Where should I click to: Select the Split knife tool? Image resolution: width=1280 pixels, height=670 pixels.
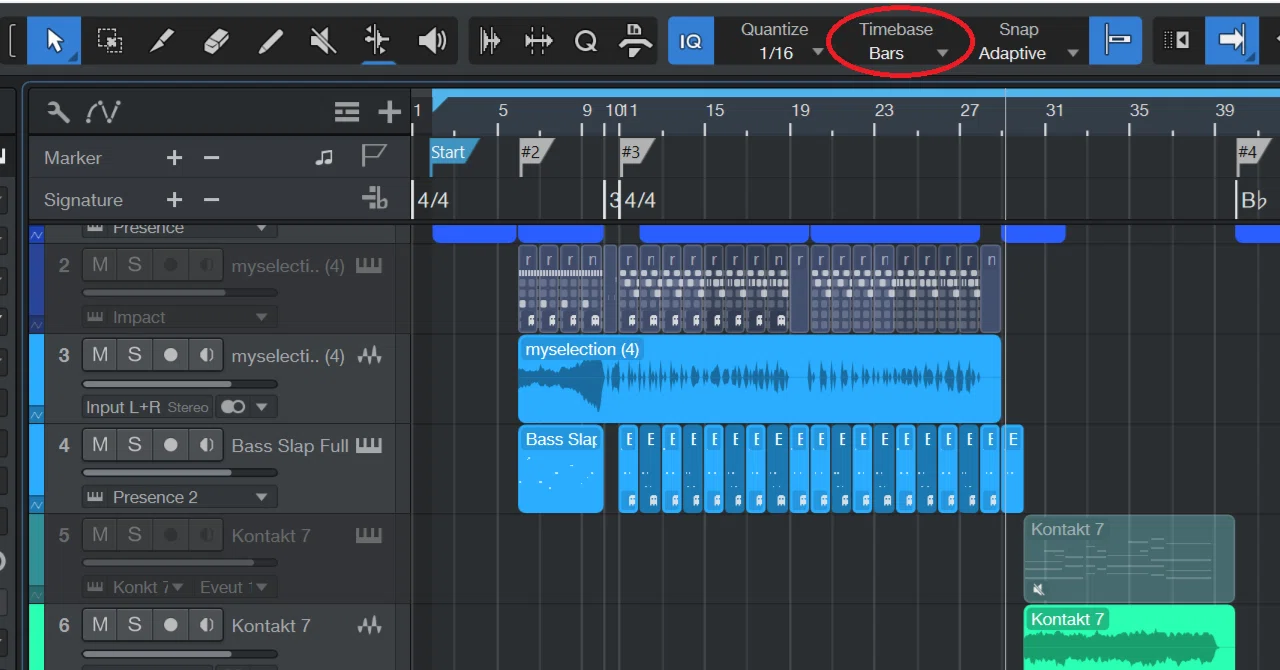[163, 41]
